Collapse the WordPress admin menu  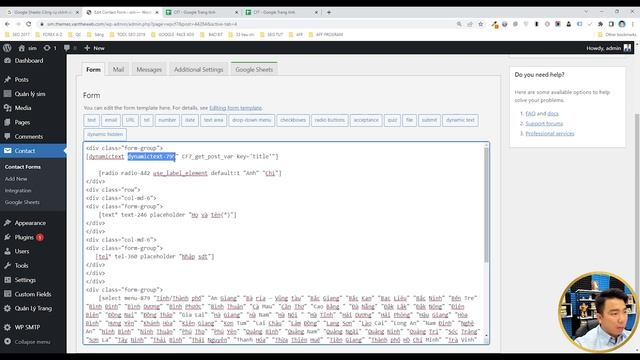33,342
